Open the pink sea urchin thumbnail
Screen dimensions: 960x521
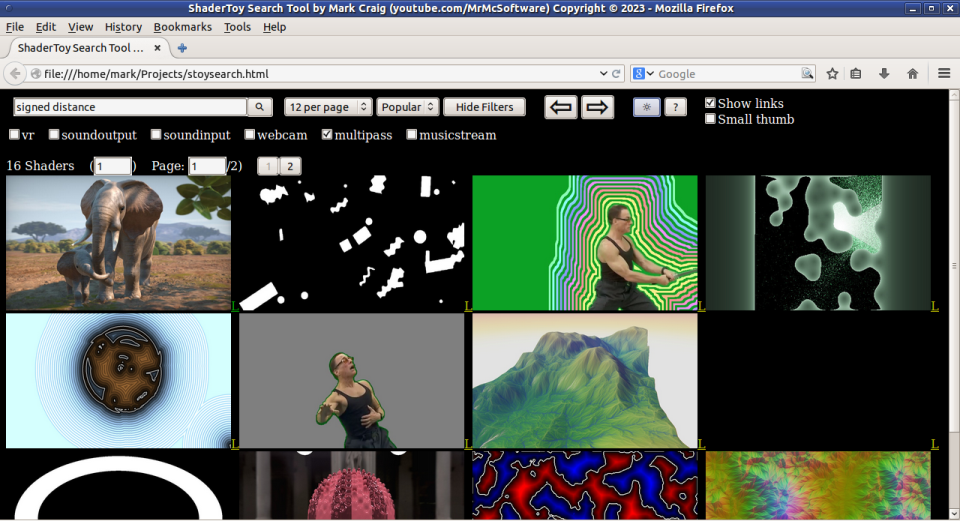351,485
